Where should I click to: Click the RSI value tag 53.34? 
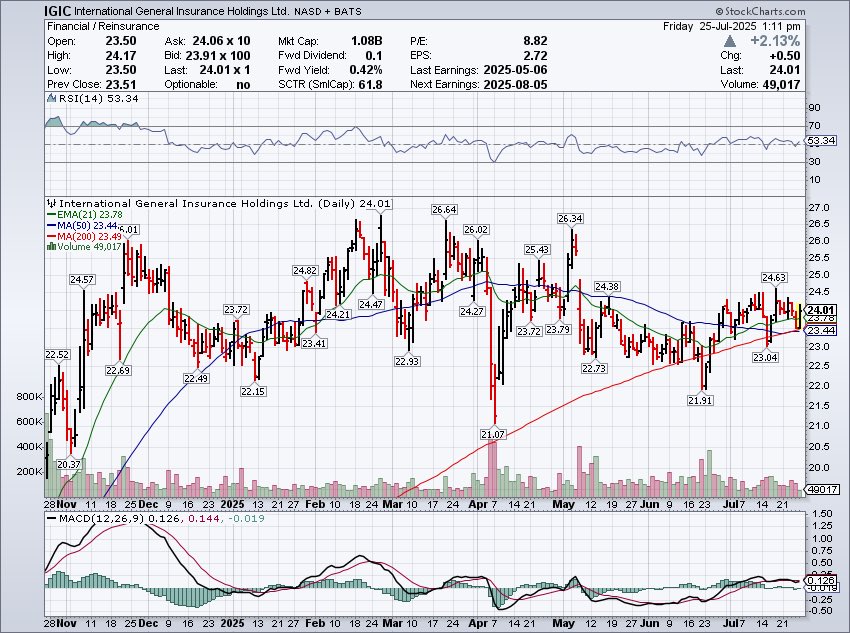click(821, 140)
